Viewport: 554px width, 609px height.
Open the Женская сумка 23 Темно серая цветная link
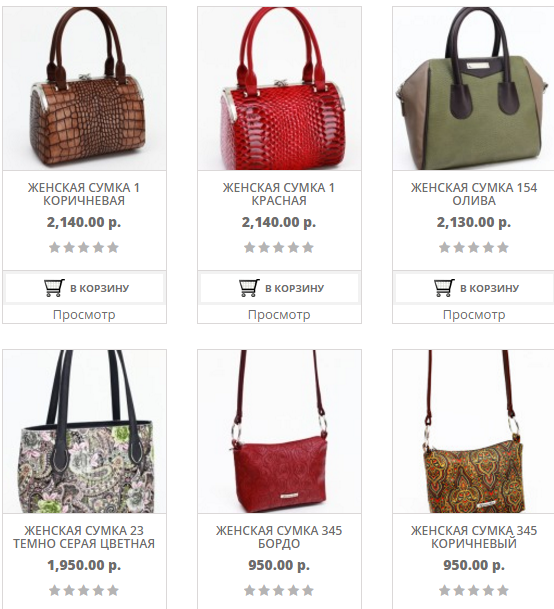coord(84,537)
